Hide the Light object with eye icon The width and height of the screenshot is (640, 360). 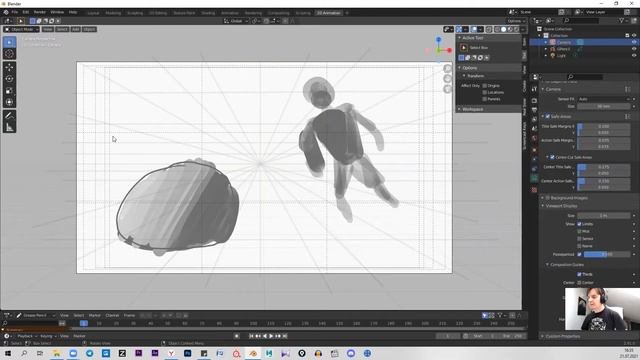click(634, 56)
